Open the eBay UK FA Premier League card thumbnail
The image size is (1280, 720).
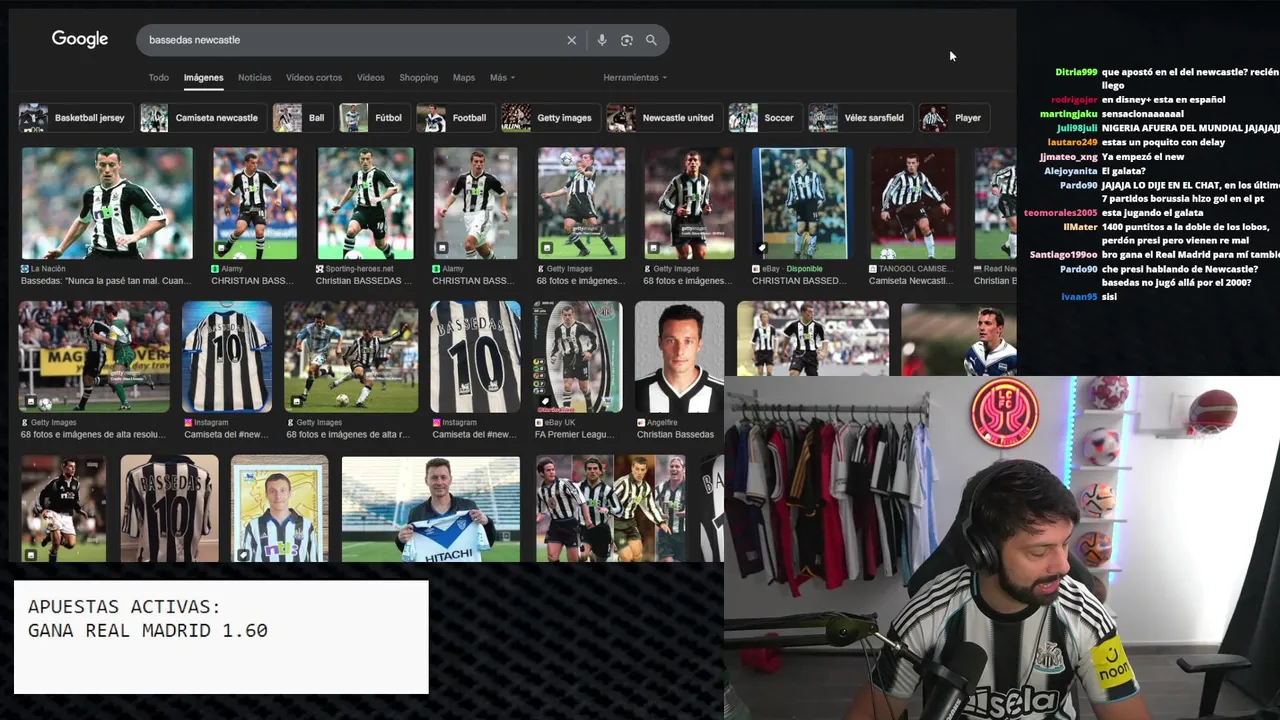point(578,357)
